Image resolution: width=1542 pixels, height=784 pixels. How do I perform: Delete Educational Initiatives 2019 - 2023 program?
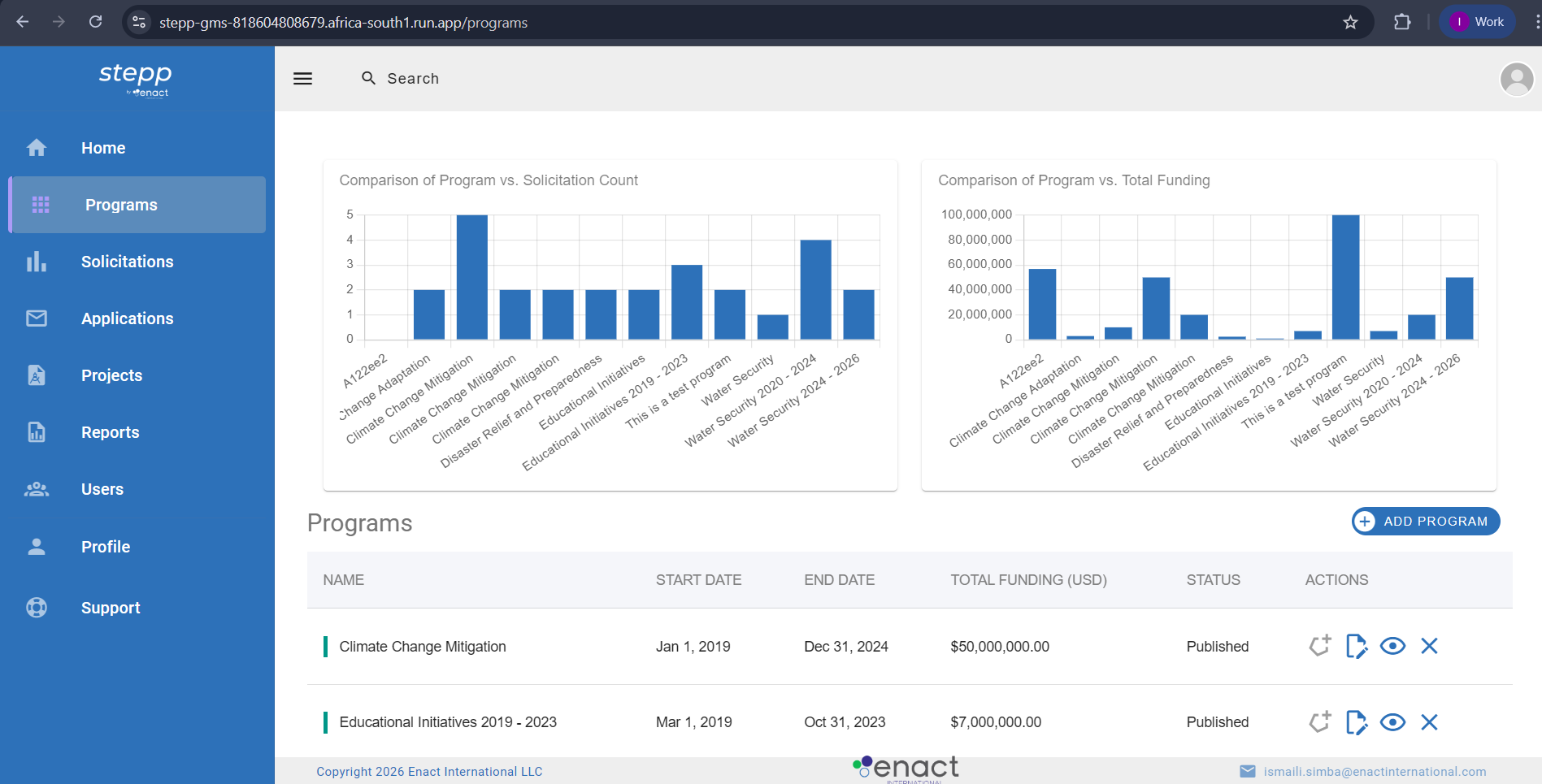pos(1429,722)
